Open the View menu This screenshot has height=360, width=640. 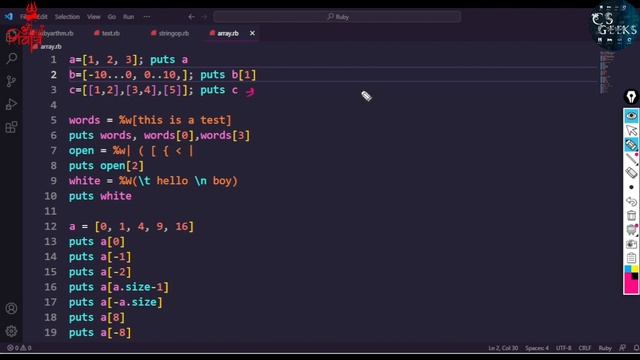[93, 17]
